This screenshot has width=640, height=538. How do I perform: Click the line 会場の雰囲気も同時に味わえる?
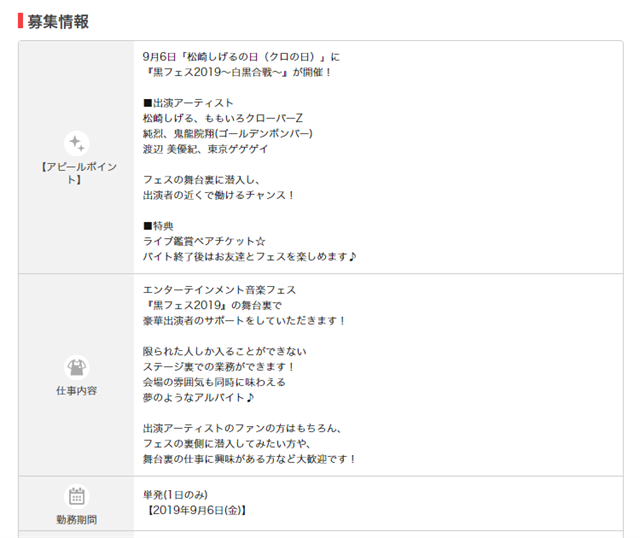(x=214, y=382)
